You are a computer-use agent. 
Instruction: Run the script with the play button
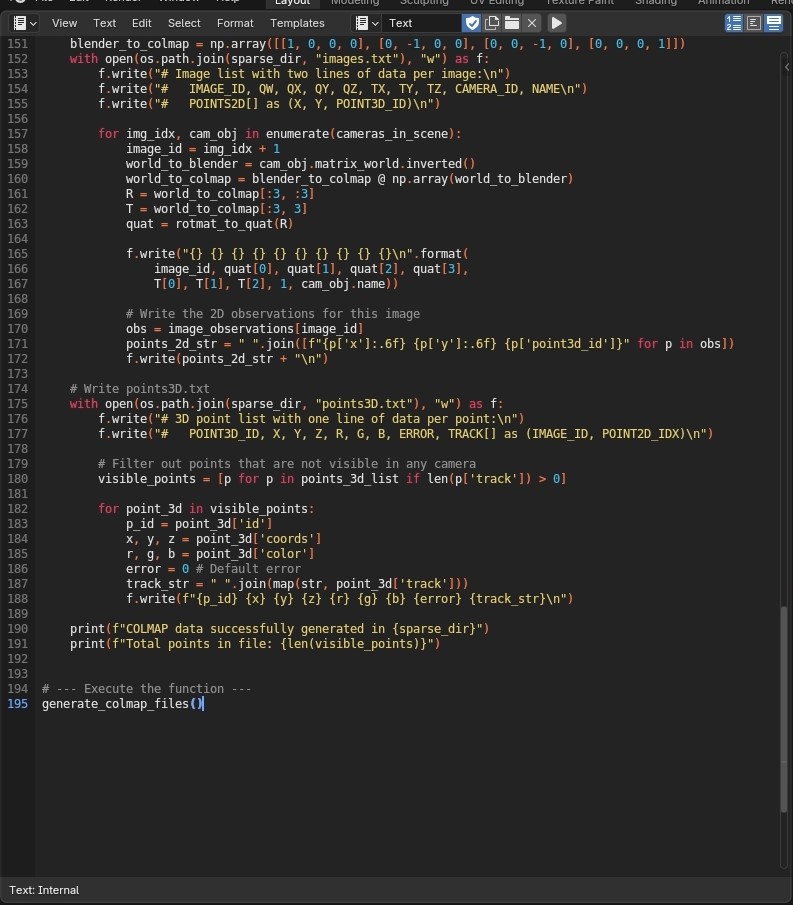click(x=557, y=23)
